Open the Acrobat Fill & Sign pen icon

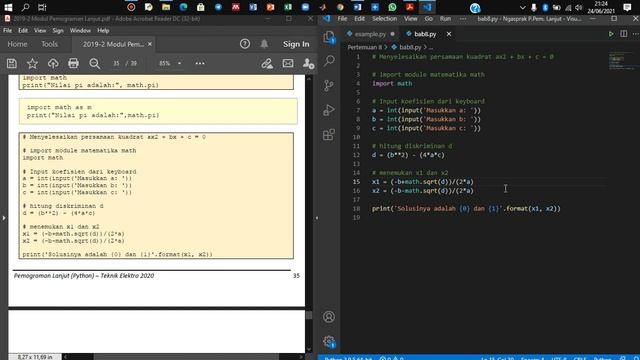267,63
